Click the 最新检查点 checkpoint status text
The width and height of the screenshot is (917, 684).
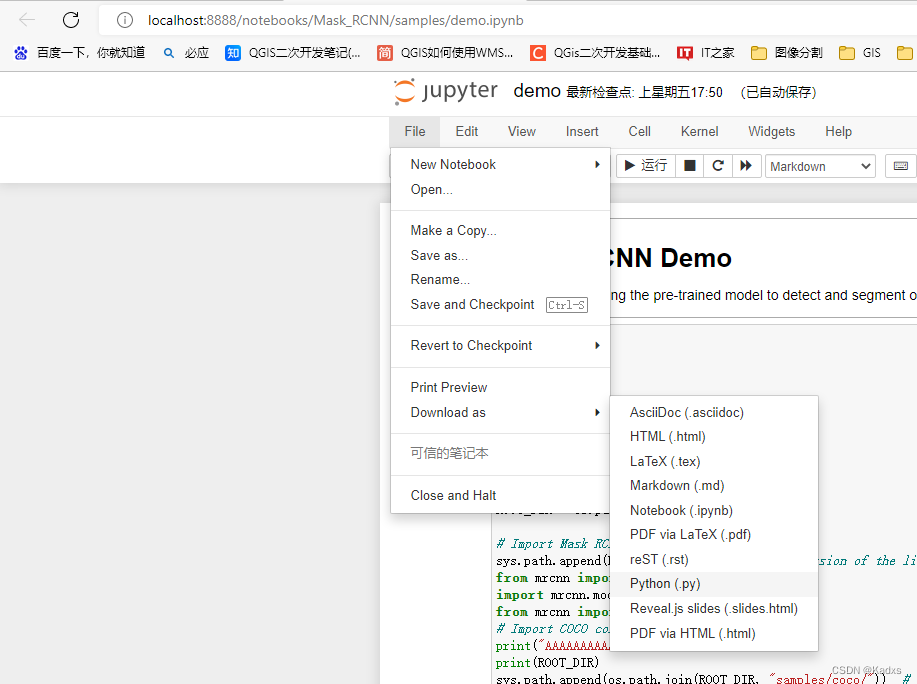(x=644, y=92)
